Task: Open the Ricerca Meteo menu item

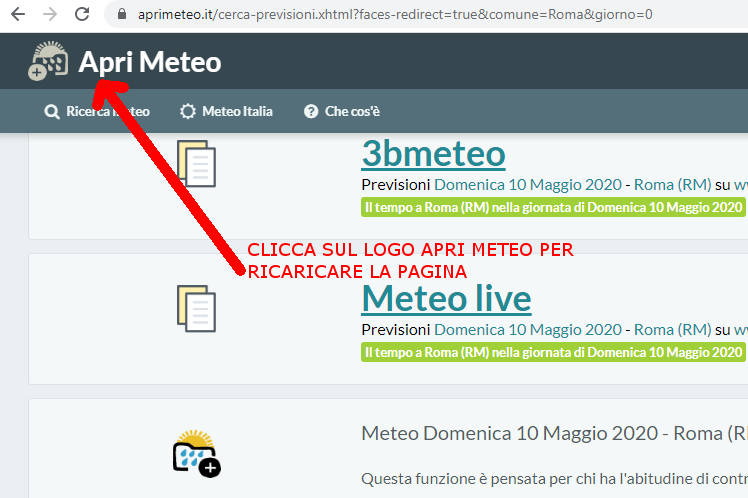Action: coord(97,112)
